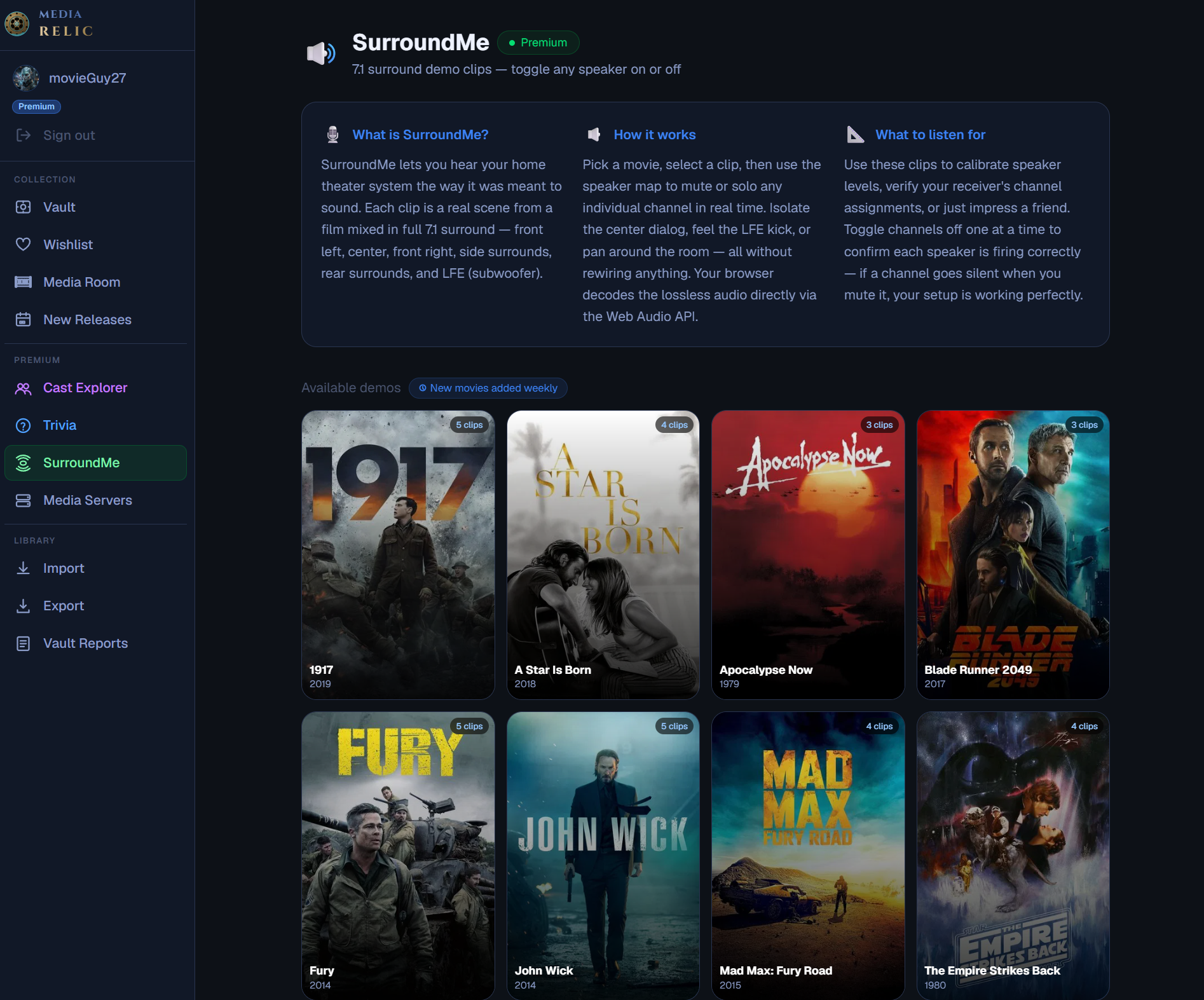Select Export in the Library section

tap(95, 606)
